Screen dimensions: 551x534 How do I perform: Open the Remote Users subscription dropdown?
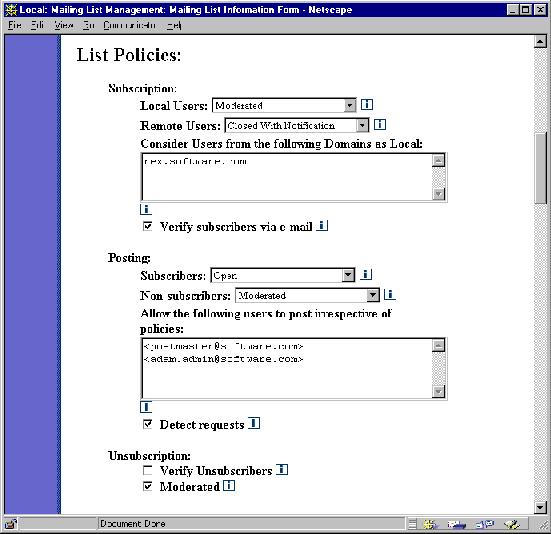(x=297, y=125)
